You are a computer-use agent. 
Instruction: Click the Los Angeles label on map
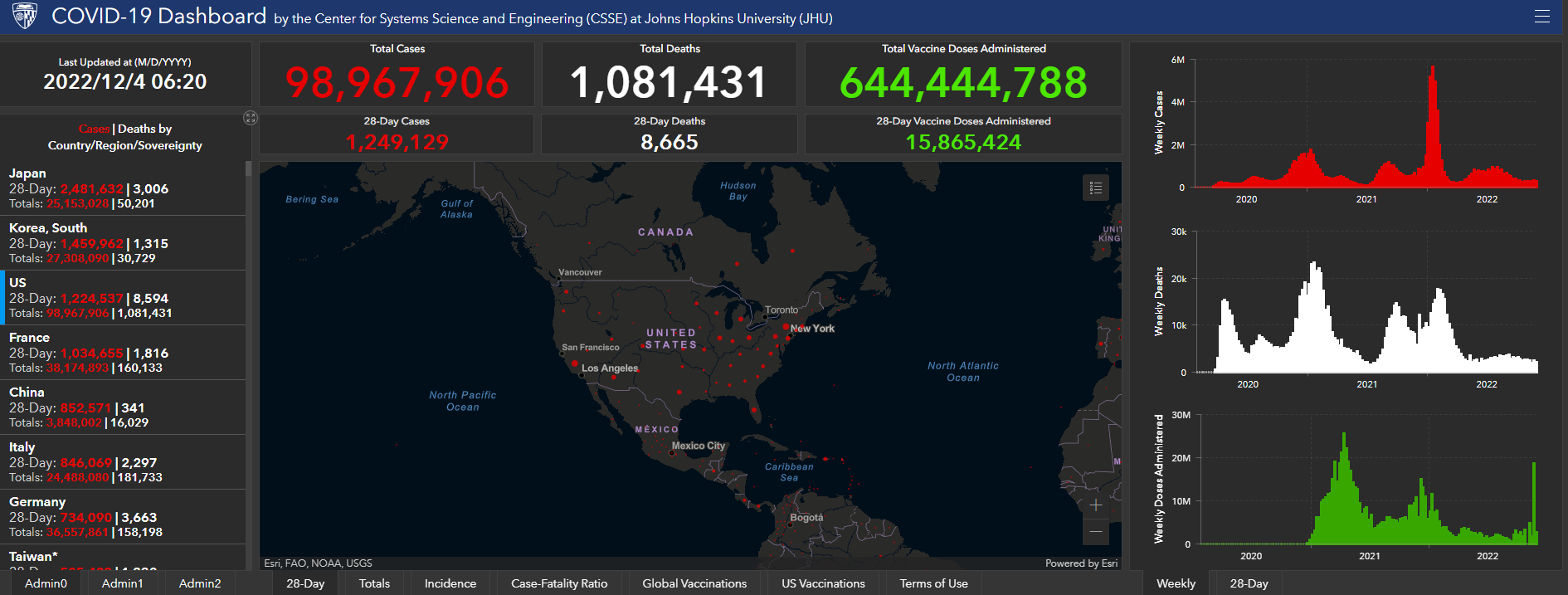(x=610, y=368)
